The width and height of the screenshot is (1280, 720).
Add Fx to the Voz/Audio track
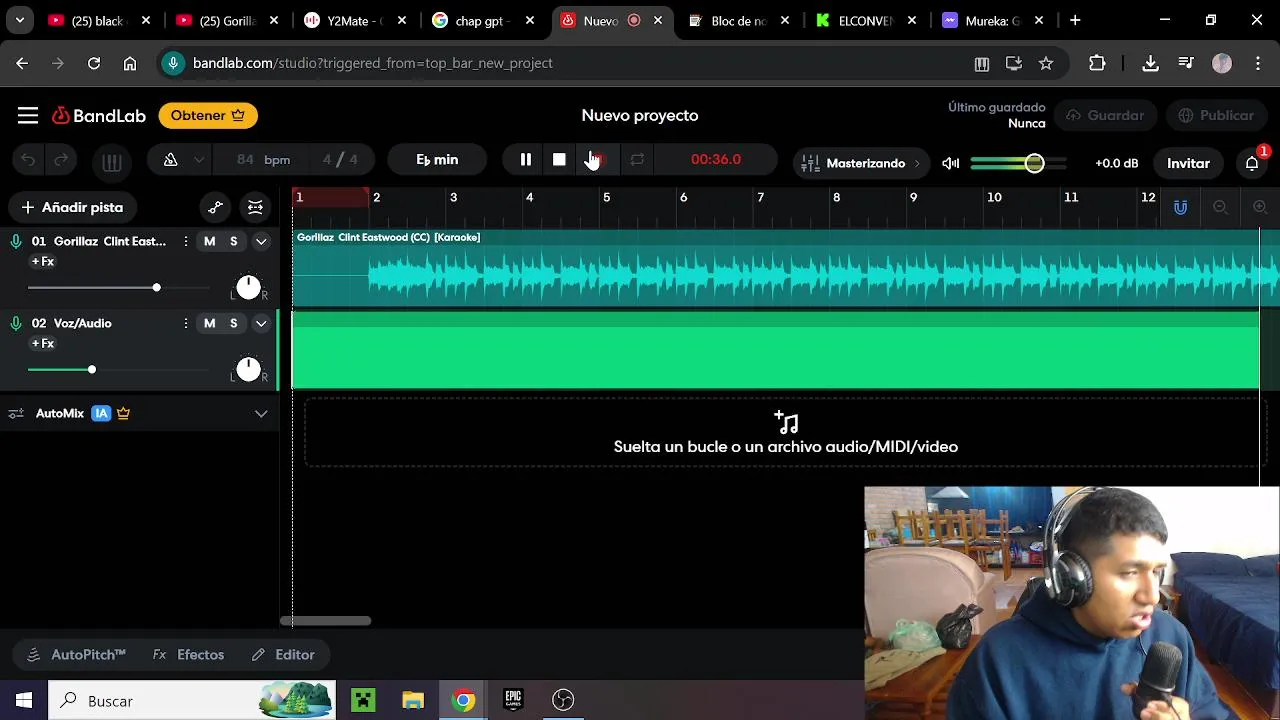43,344
